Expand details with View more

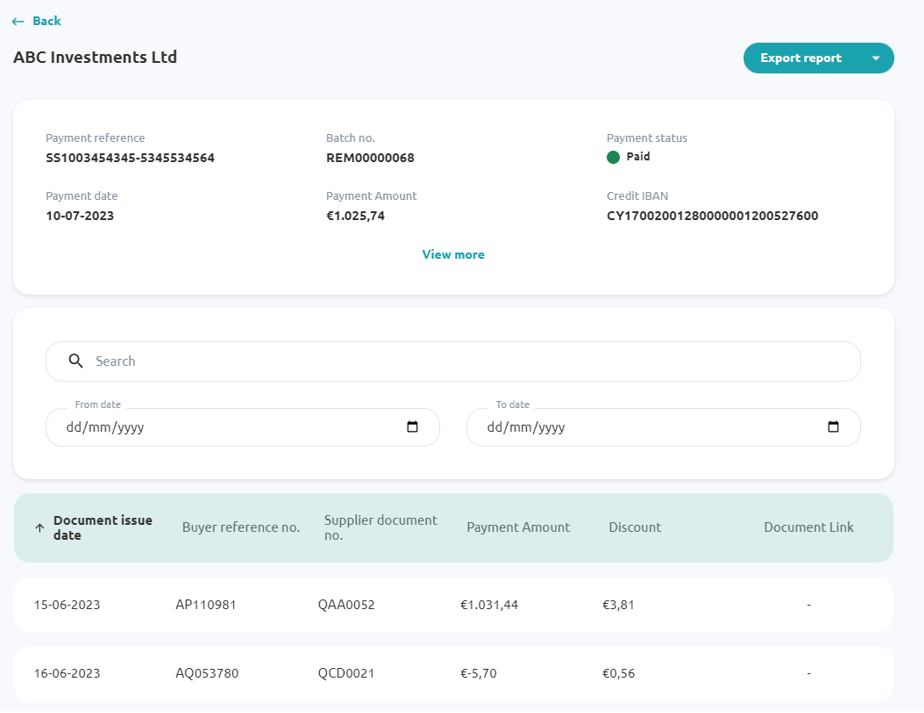pyautogui.click(x=453, y=255)
